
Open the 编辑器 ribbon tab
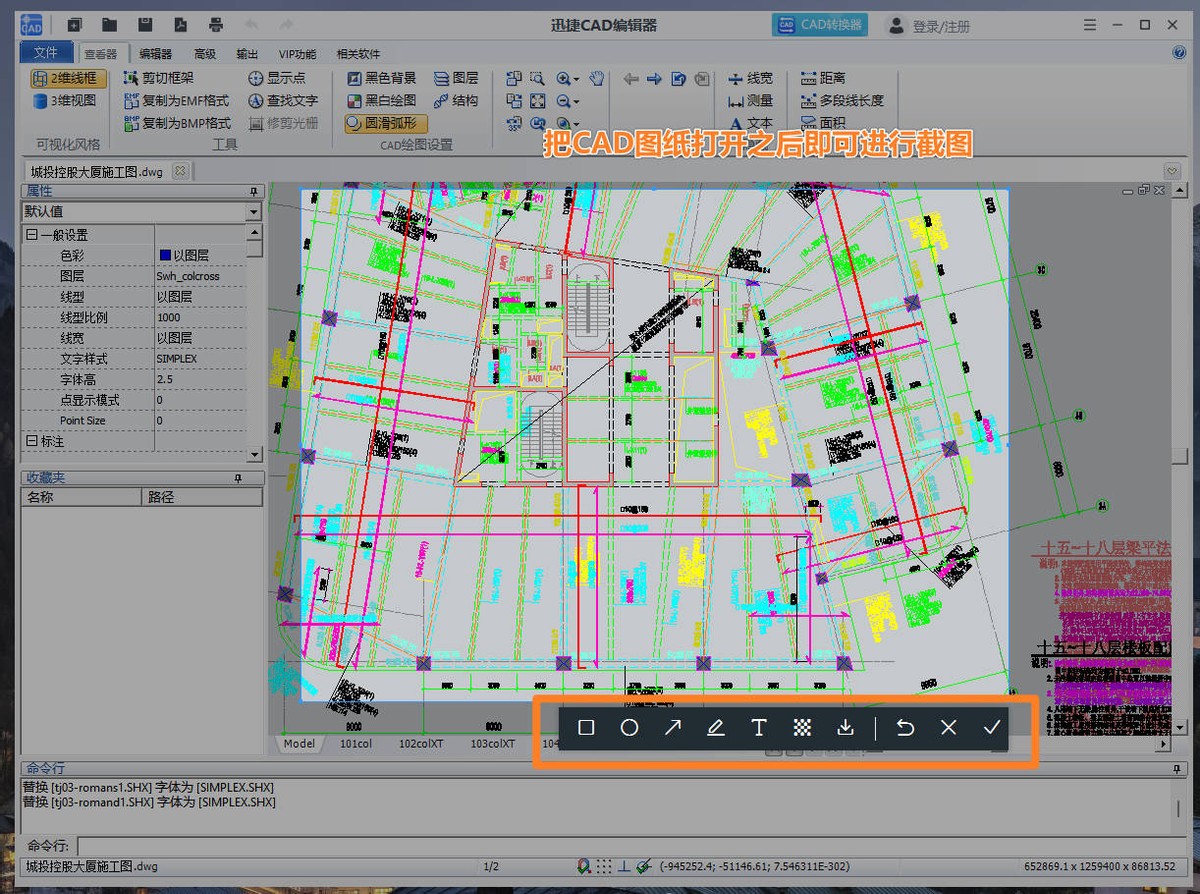[155, 54]
